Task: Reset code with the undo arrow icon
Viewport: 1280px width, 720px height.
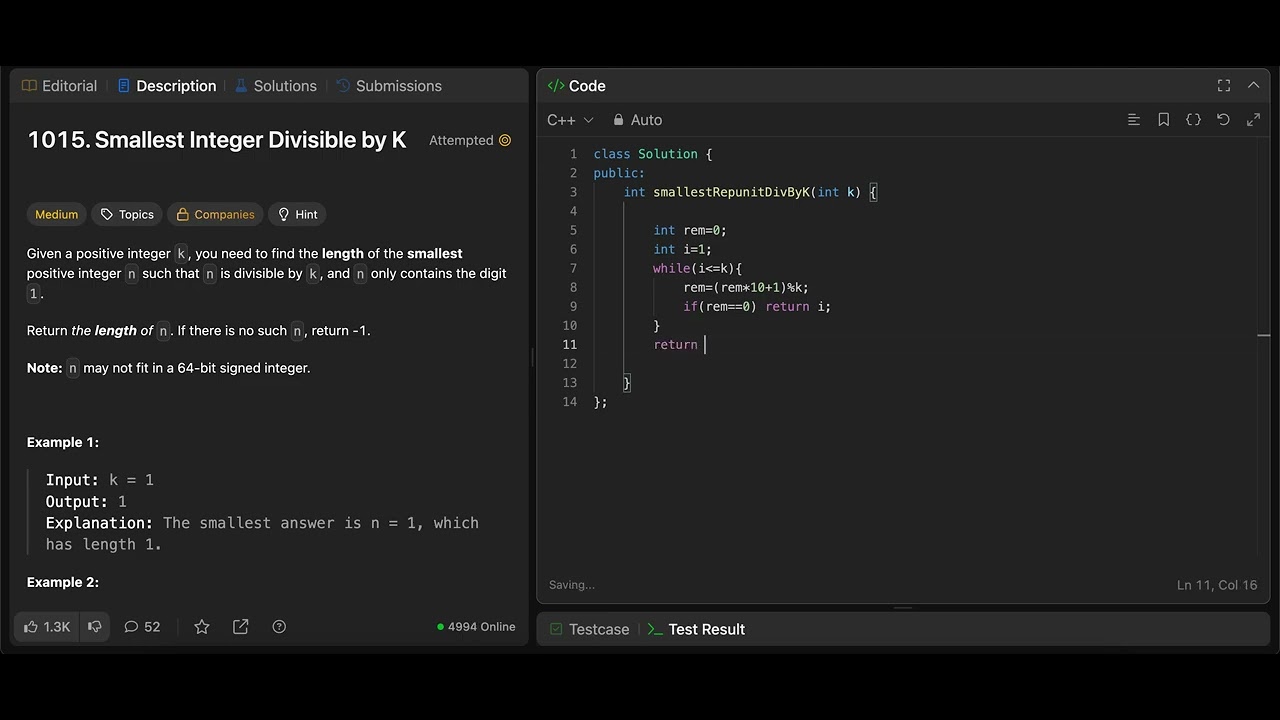Action: point(1223,120)
